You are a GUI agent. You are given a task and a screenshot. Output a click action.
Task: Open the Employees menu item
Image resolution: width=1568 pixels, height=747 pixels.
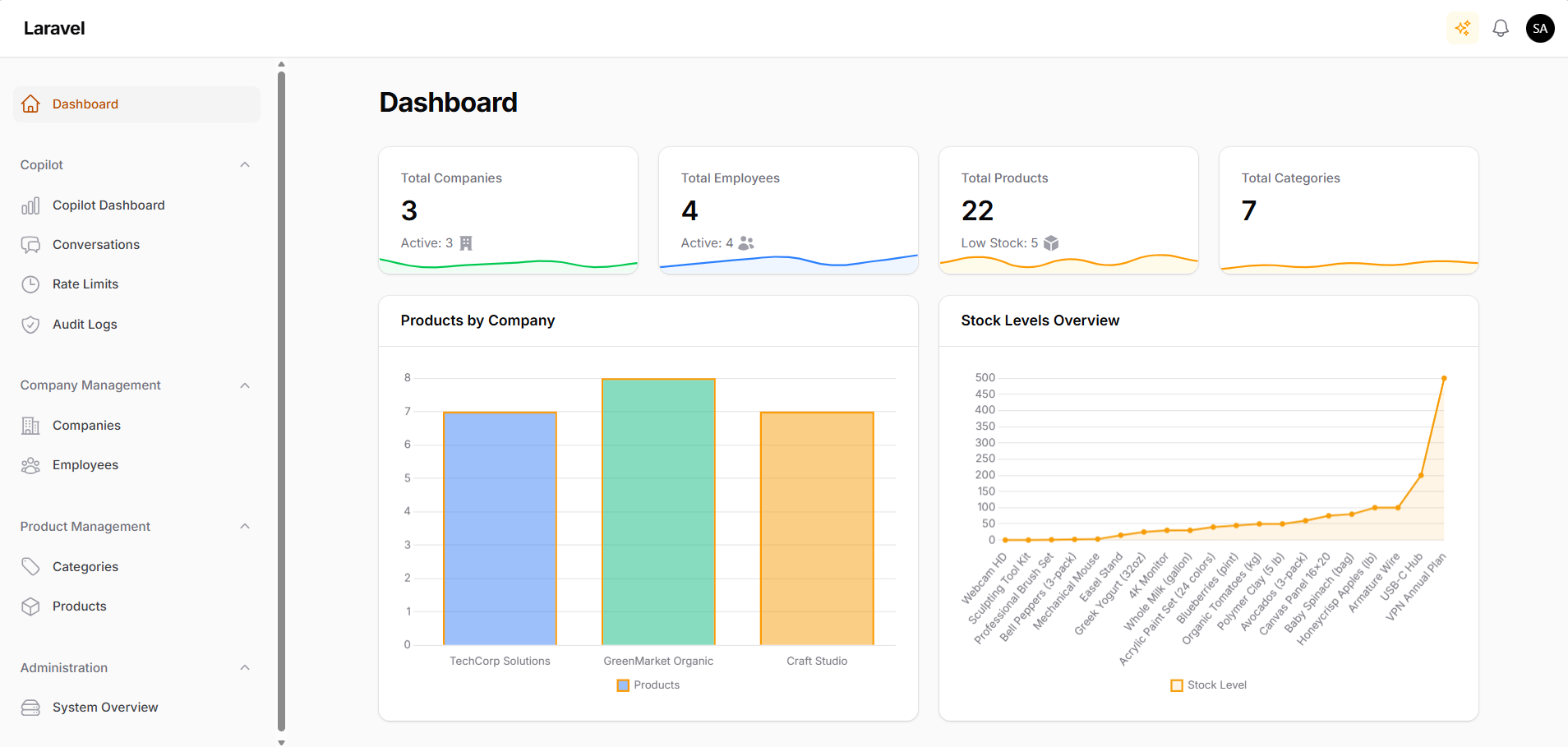pyautogui.click(x=85, y=465)
